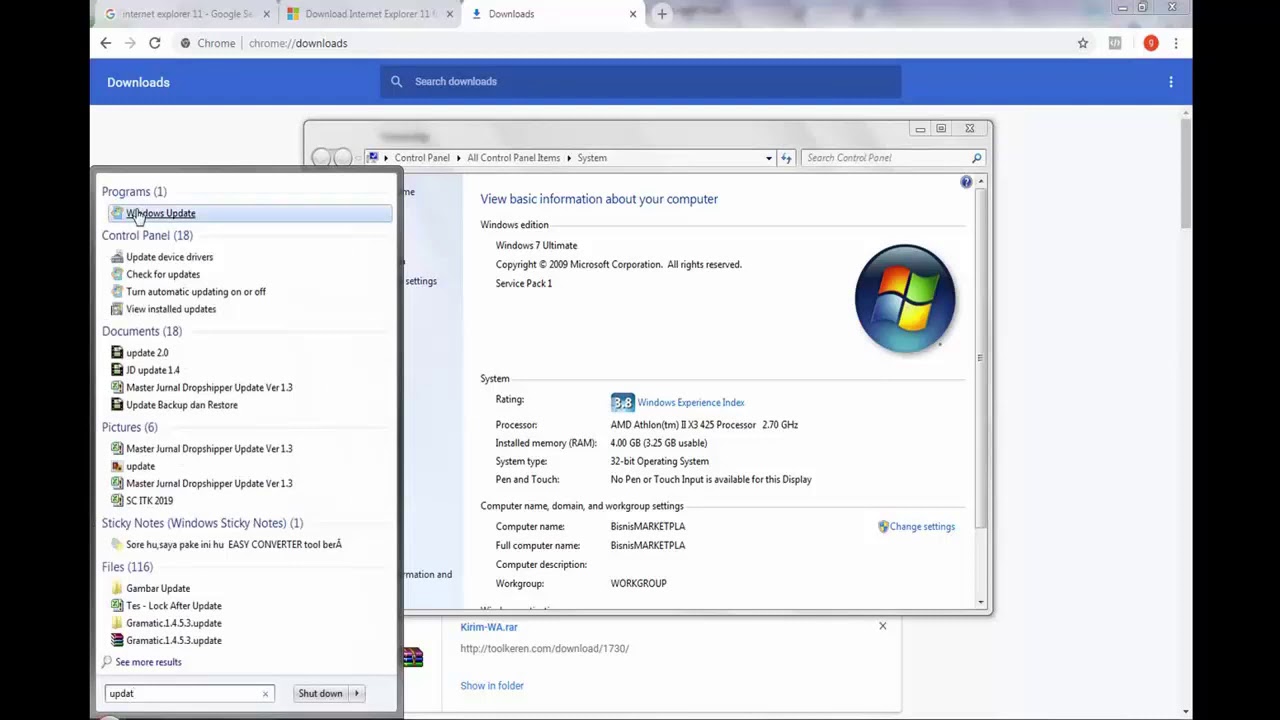Refresh the Control Panel address bar
The height and width of the screenshot is (720, 1280).
[786, 158]
